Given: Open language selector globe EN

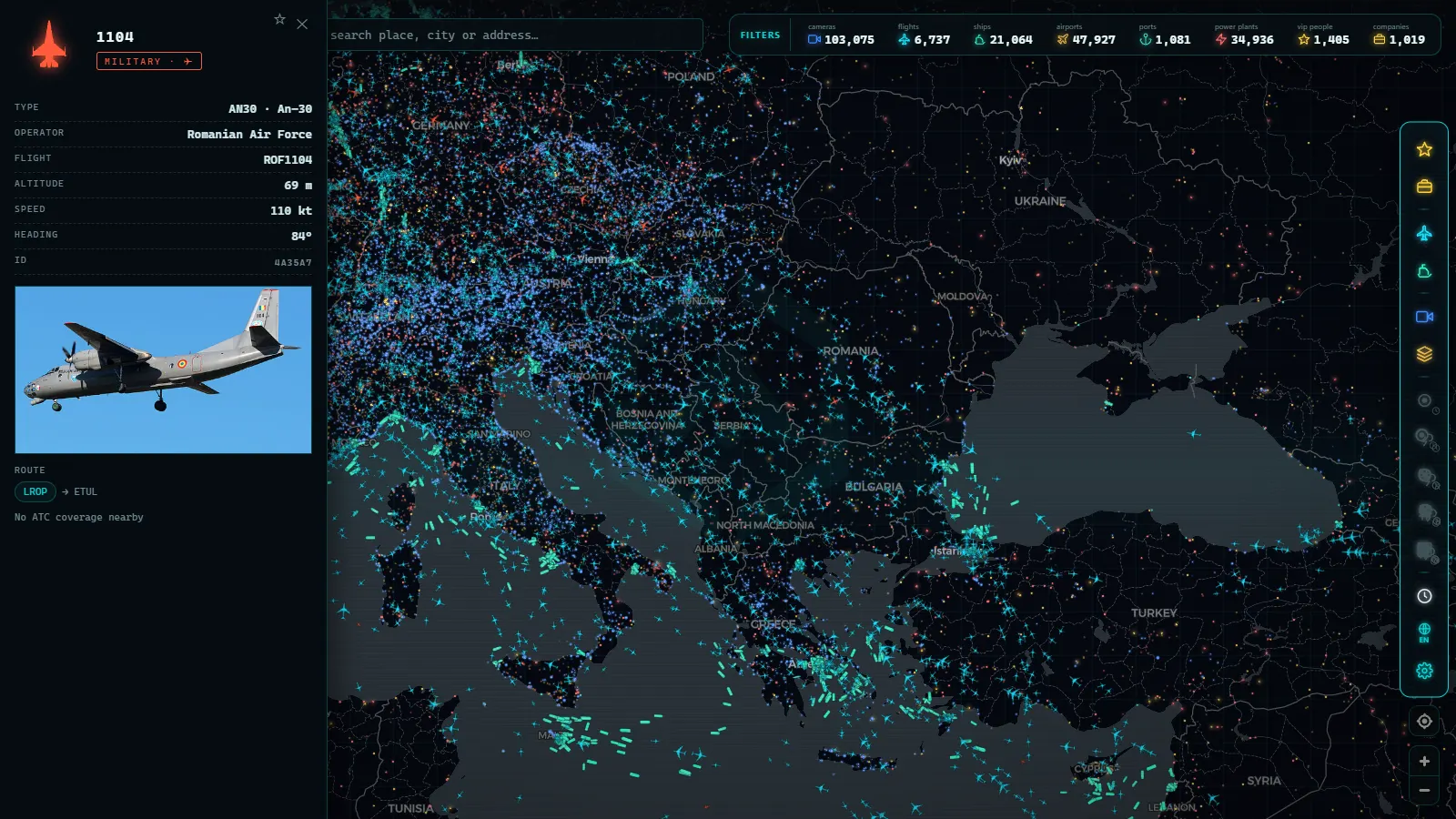Looking at the screenshot, I should click(x=1424, y=633).
